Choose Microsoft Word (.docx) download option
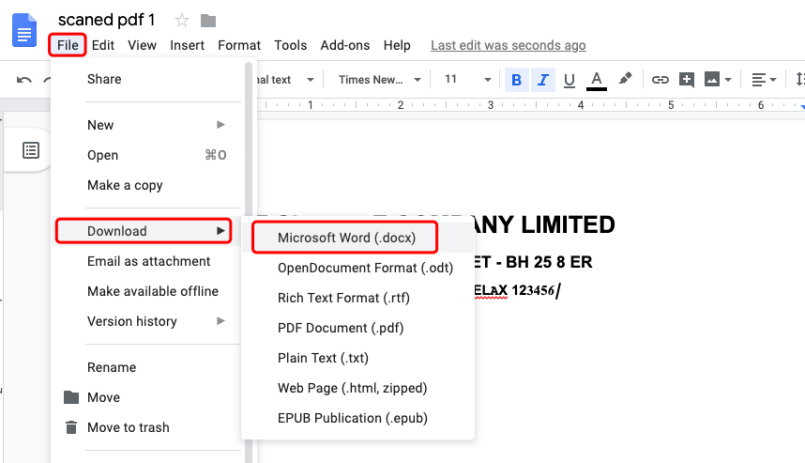The image size is (805, 463). pos(346,238)
